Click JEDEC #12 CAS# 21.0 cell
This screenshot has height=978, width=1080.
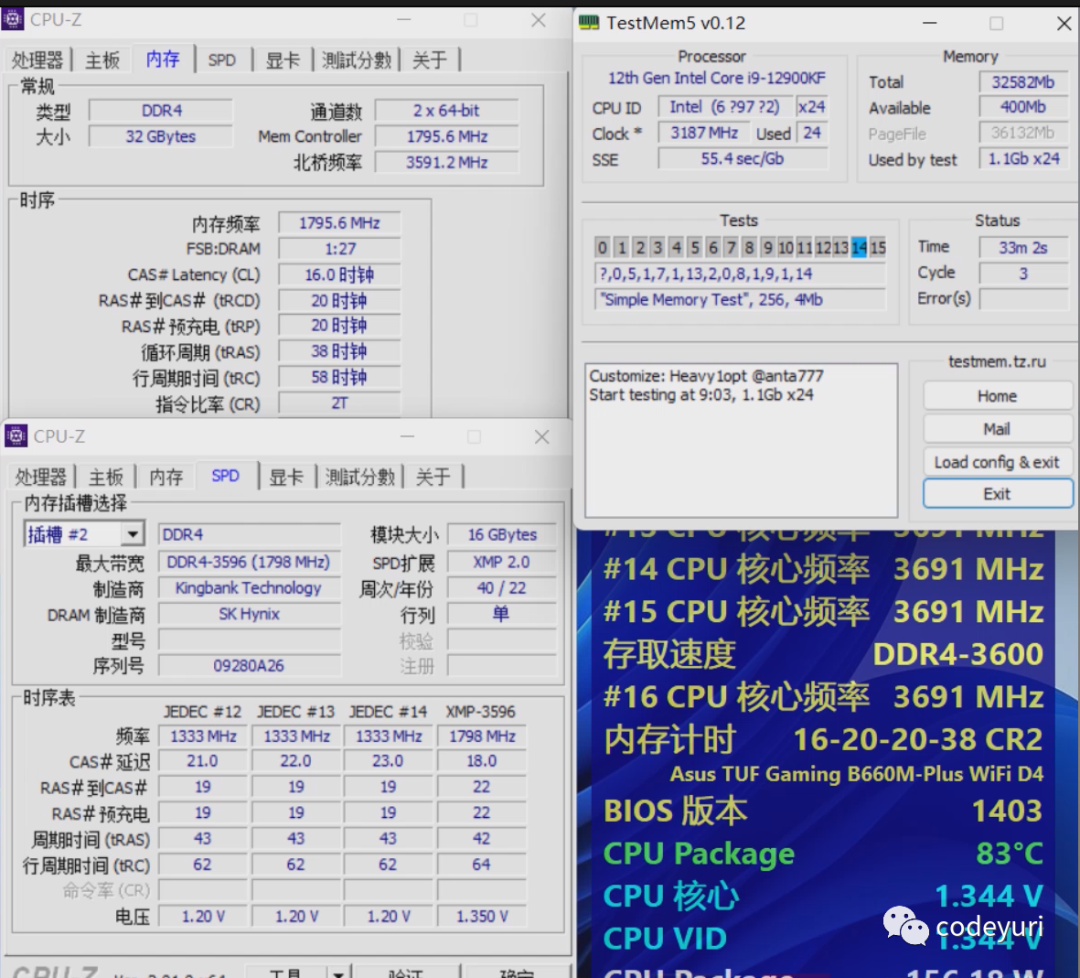[x=202, y=761]
